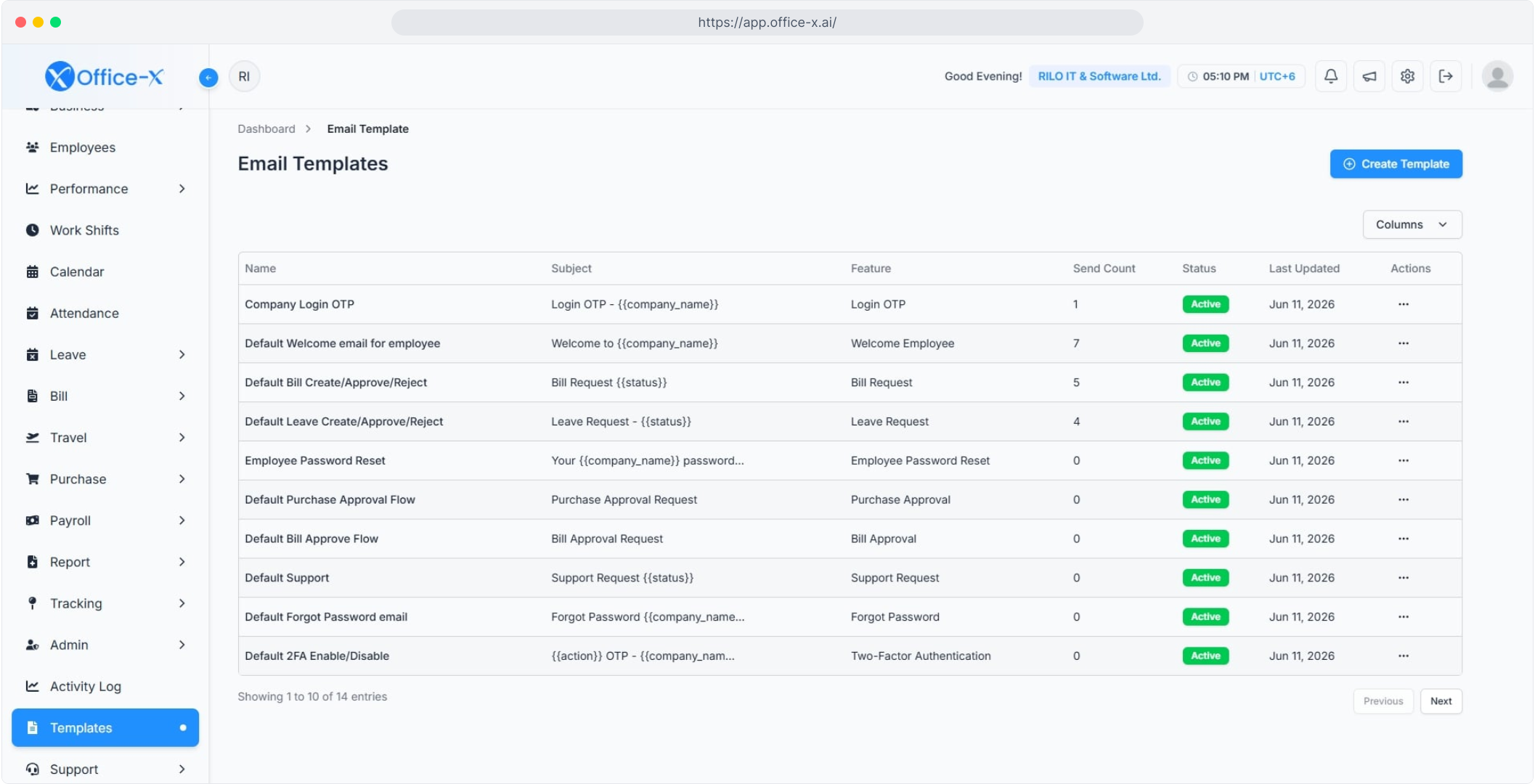Expand the Report menu chevron
The height and width of the screenshot is (784, 1535).
point(182,562)
